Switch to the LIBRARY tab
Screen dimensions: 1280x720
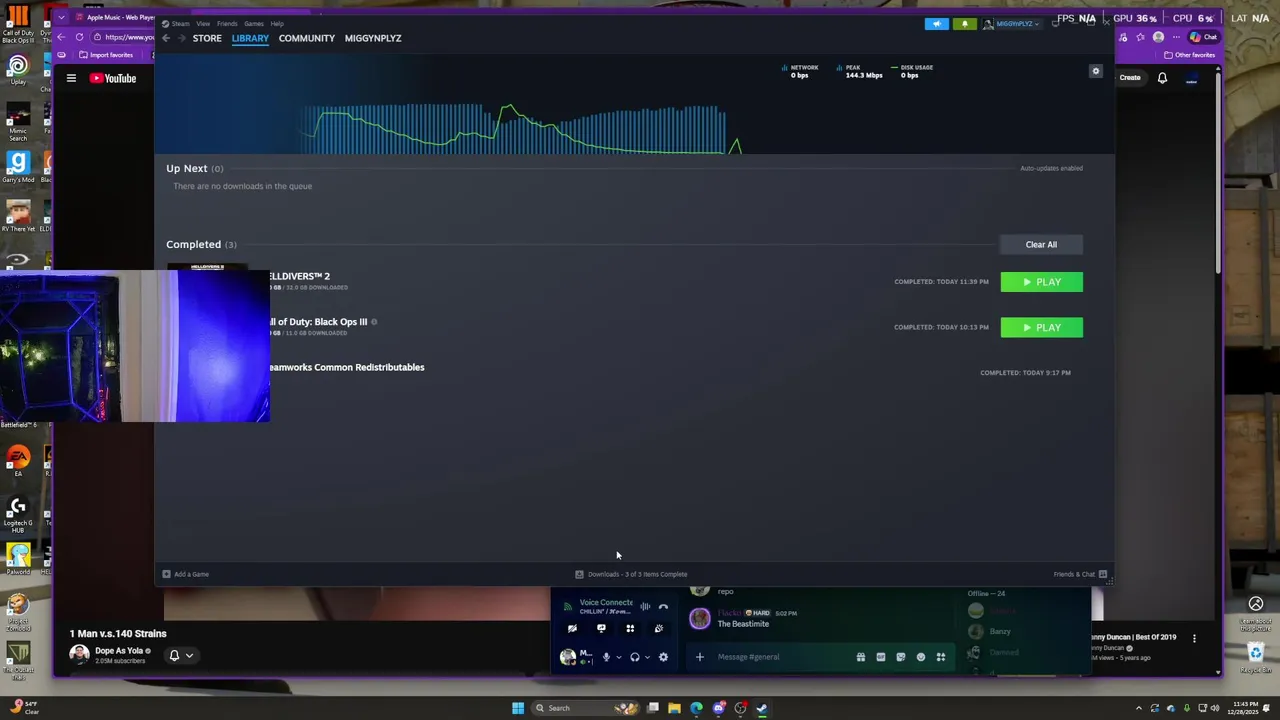tap(250, 38)
